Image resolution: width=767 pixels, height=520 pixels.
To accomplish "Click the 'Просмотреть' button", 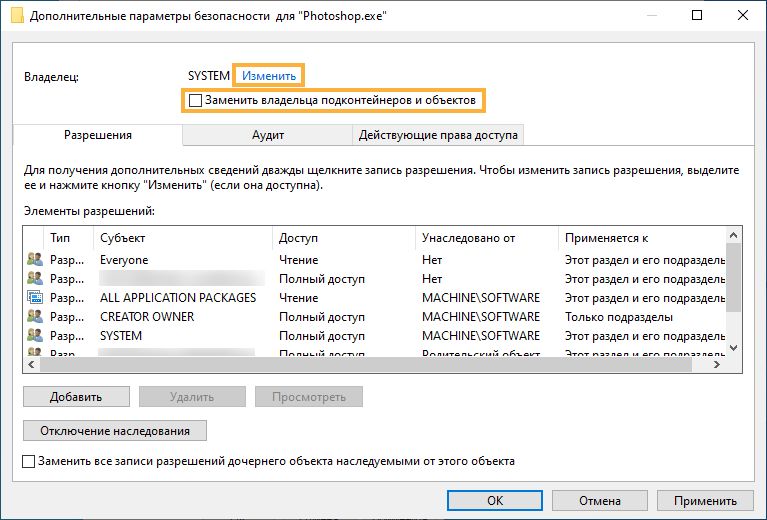I will coord(309,396).
